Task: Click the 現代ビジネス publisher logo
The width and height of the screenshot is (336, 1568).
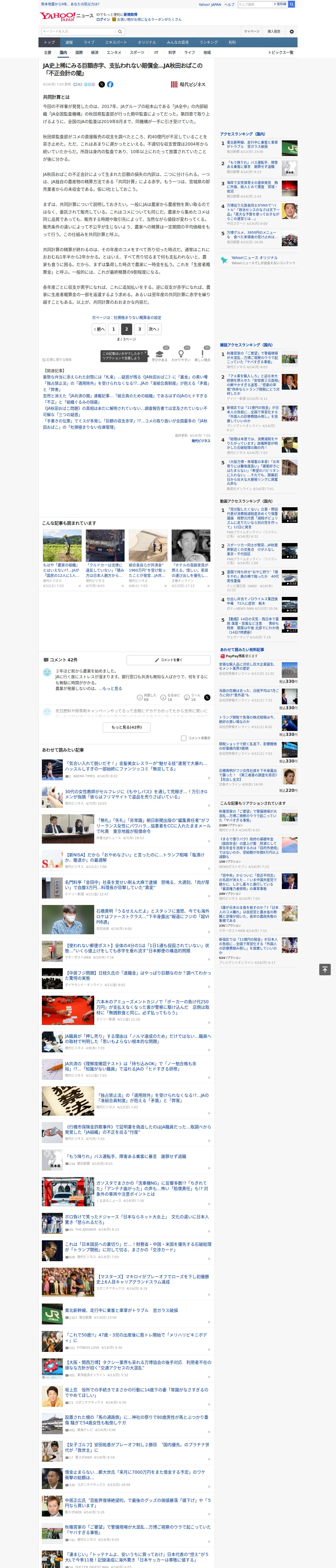Action: pos(188,85)
